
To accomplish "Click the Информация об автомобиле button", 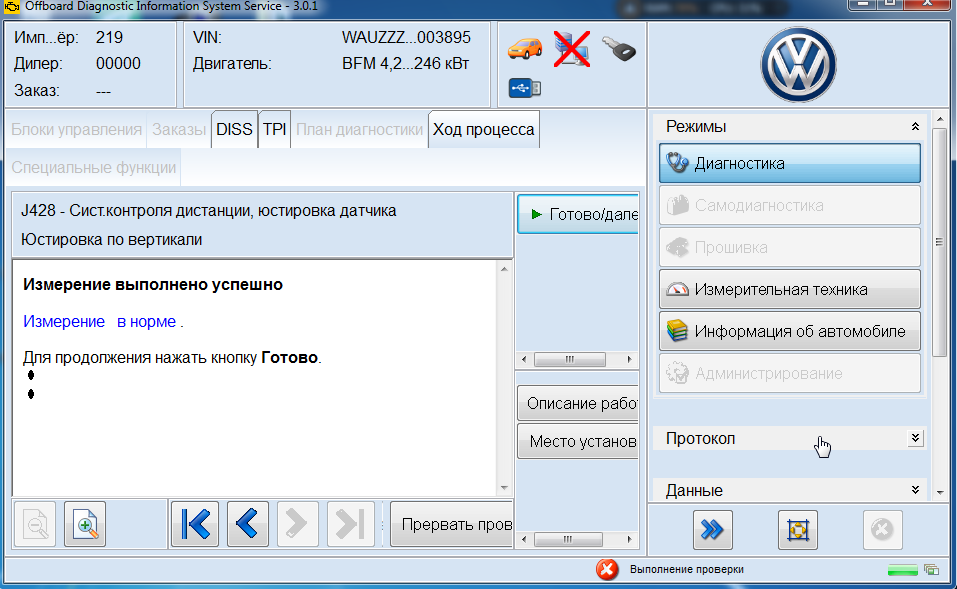I will [789, 331].
